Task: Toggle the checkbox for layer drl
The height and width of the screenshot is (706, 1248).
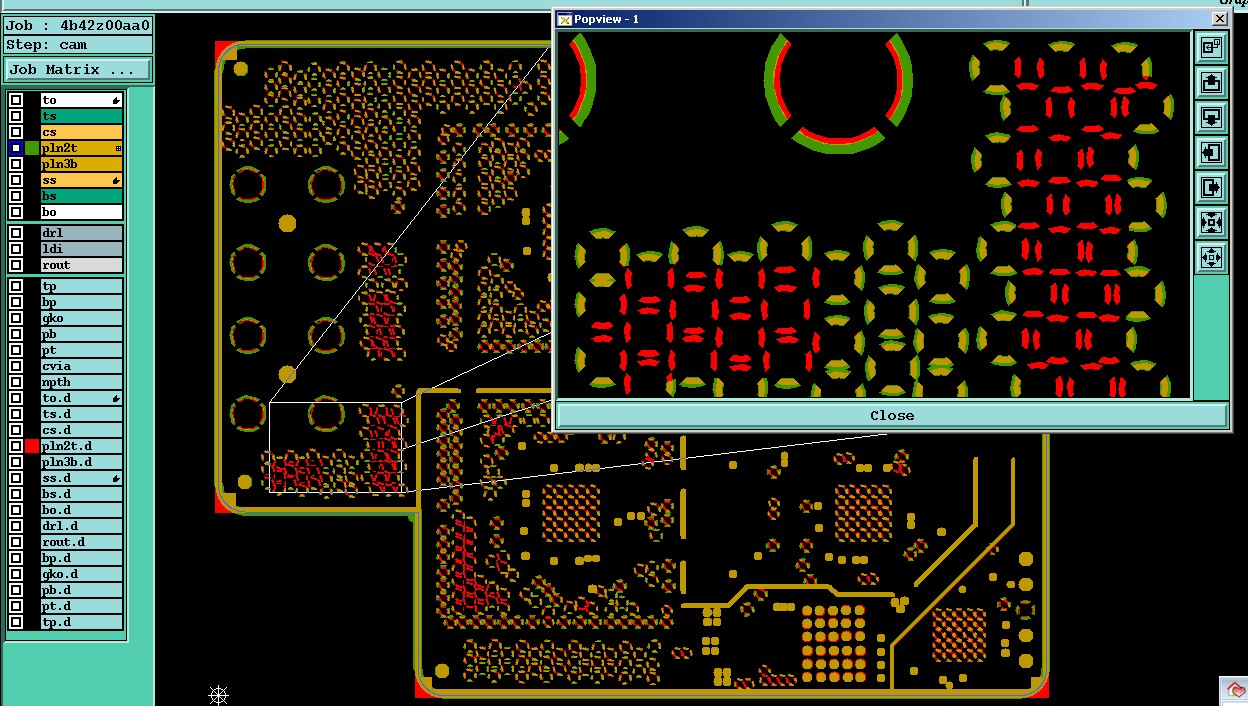Action: coord(16,233)
